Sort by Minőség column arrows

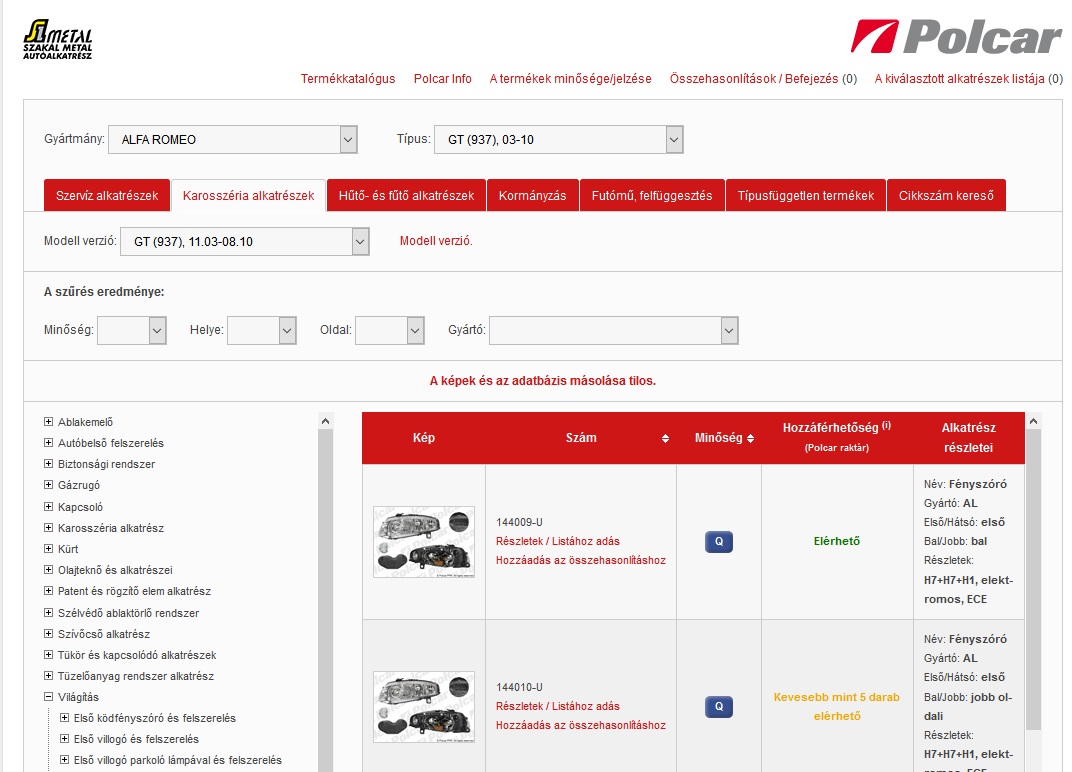tap(750, 438)
